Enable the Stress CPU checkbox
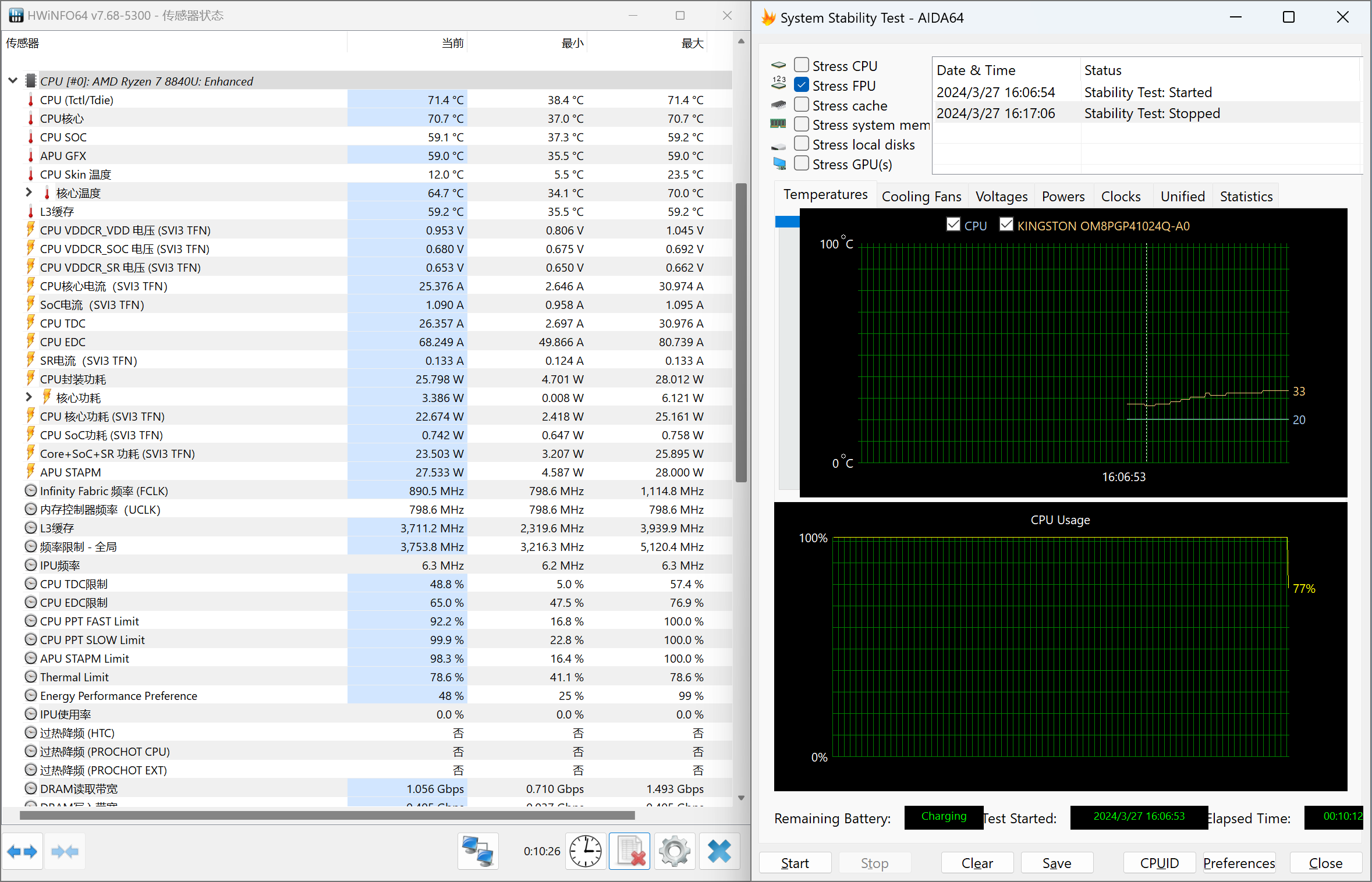Screen dimensions: 1372x882 click(x=802, y=65)
